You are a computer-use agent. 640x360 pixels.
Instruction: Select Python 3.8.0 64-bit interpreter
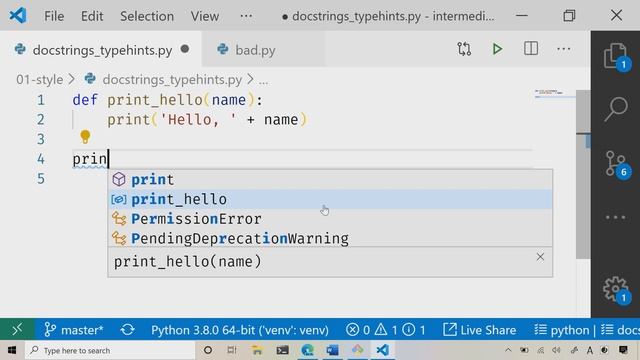point(240,330)
